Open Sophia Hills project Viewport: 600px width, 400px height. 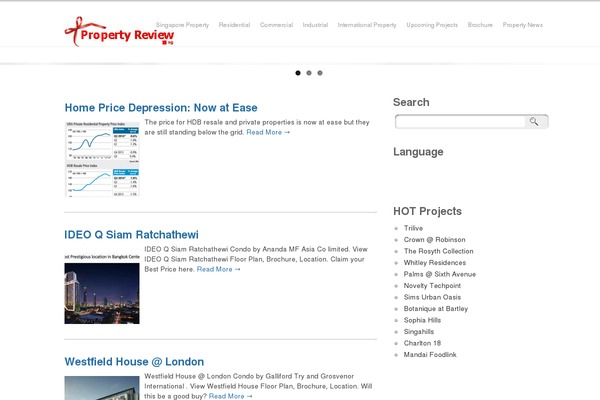[422, 320]
